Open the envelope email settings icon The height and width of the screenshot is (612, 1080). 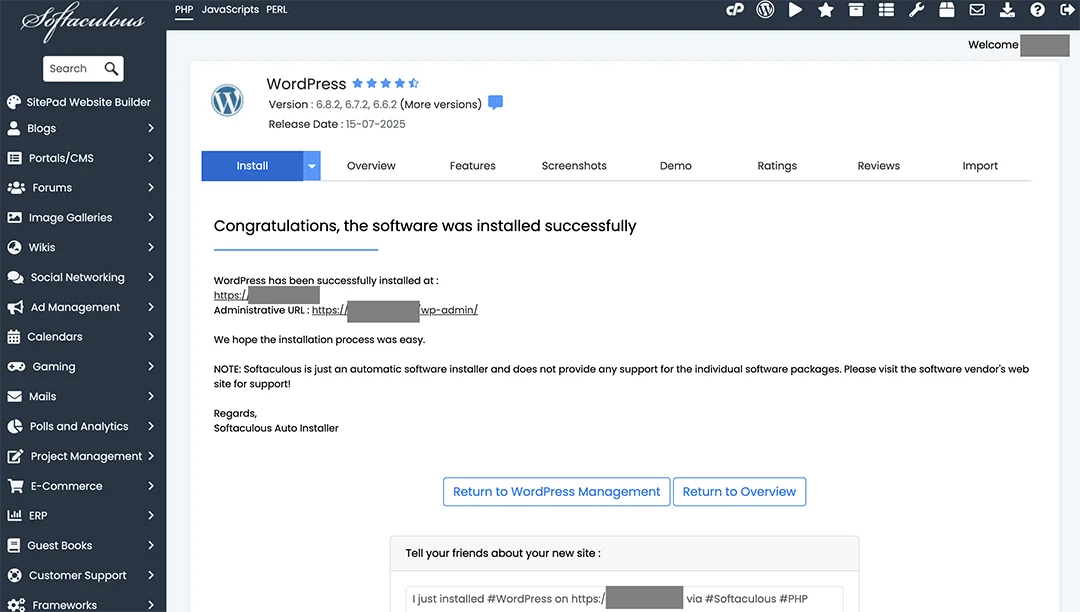pos(977,10)
